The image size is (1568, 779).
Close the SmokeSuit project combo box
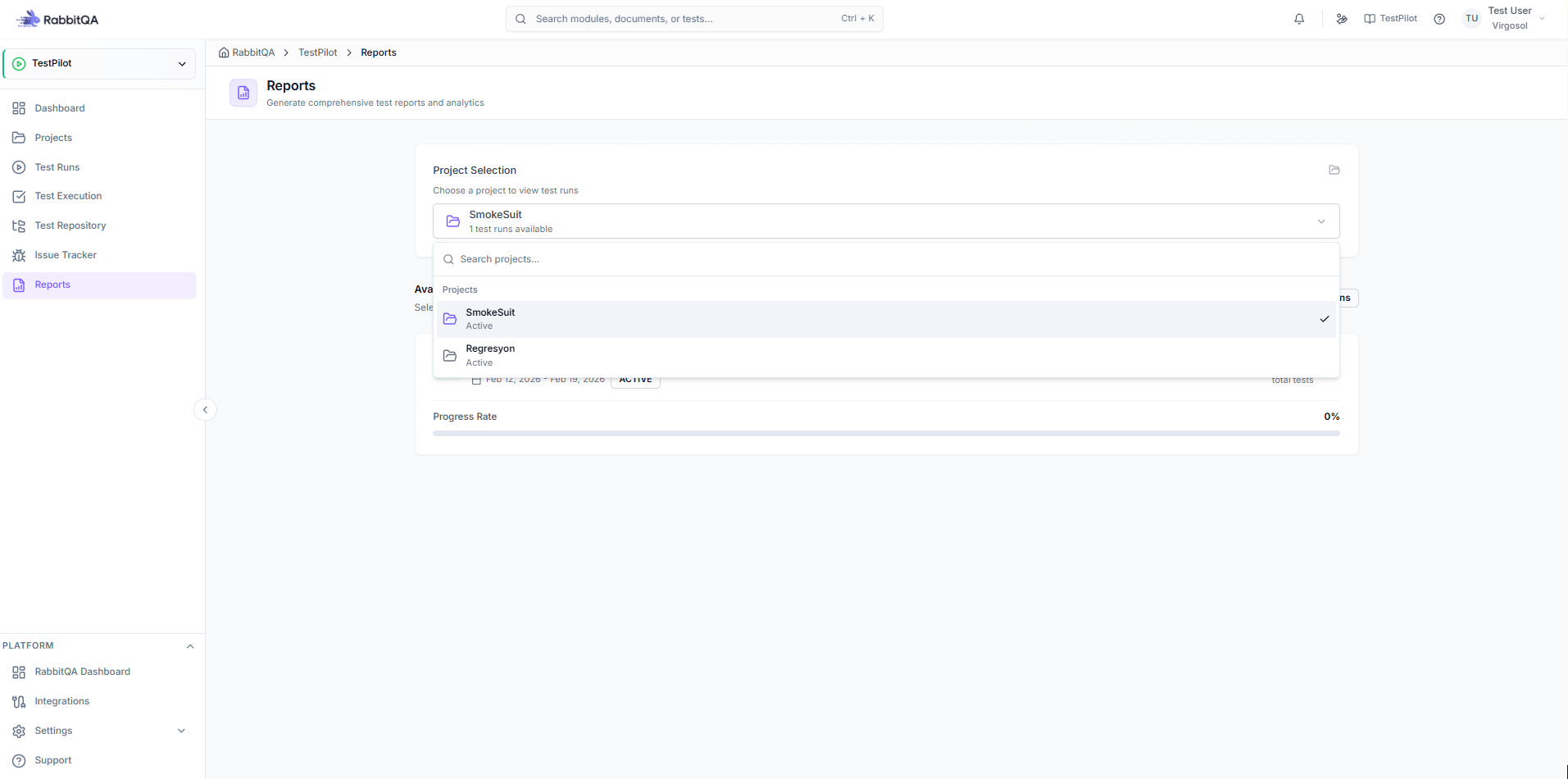click(886, 221)
